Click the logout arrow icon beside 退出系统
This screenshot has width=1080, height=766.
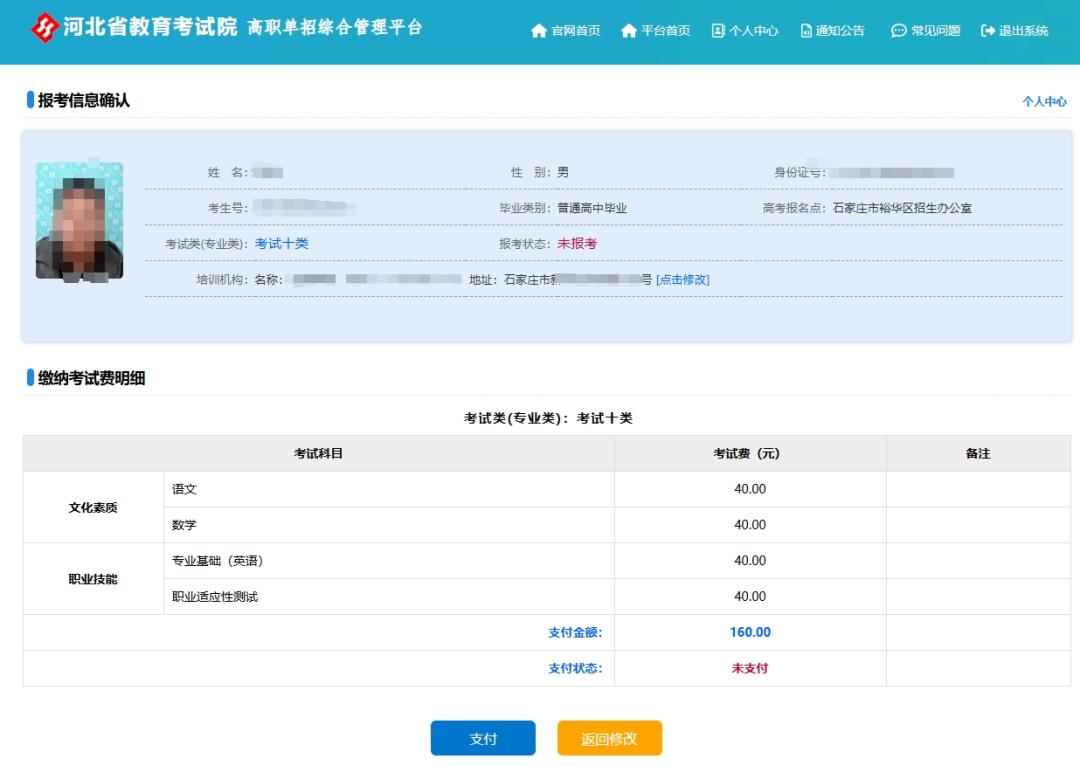pos(990,31)
